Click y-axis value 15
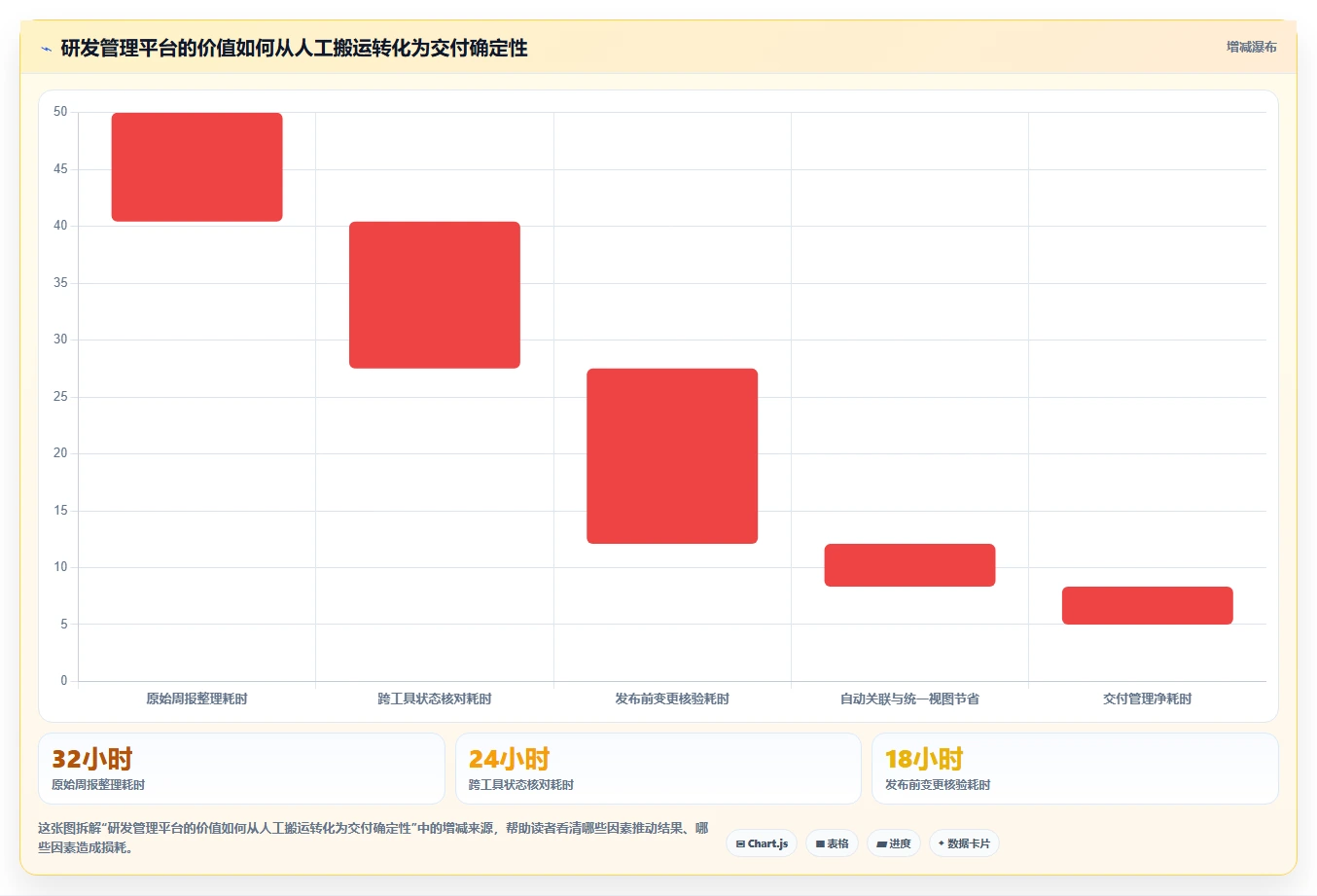This screenshot has height=896, width=1317. [60, 511]
